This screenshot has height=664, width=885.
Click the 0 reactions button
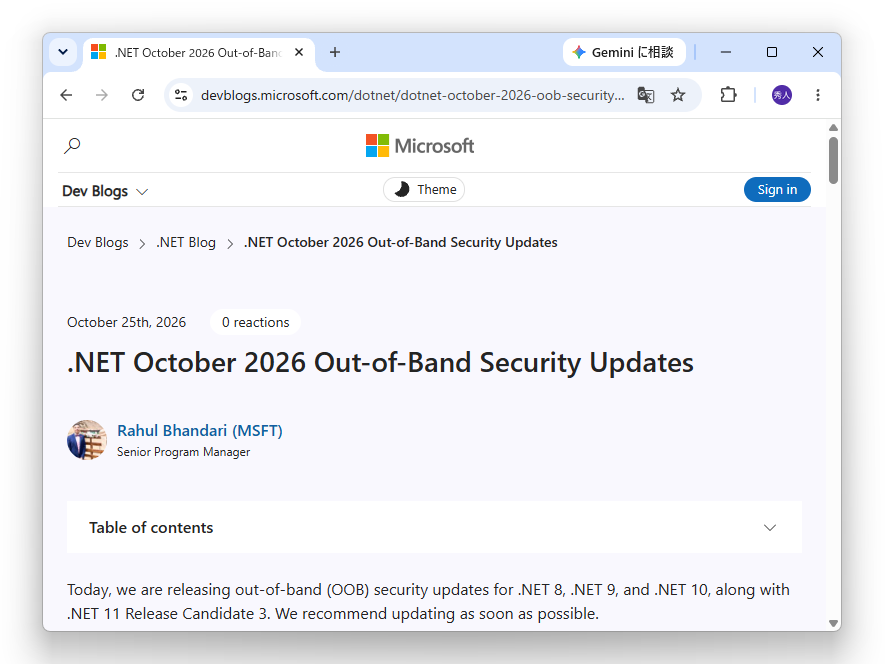tap(255, 322)
